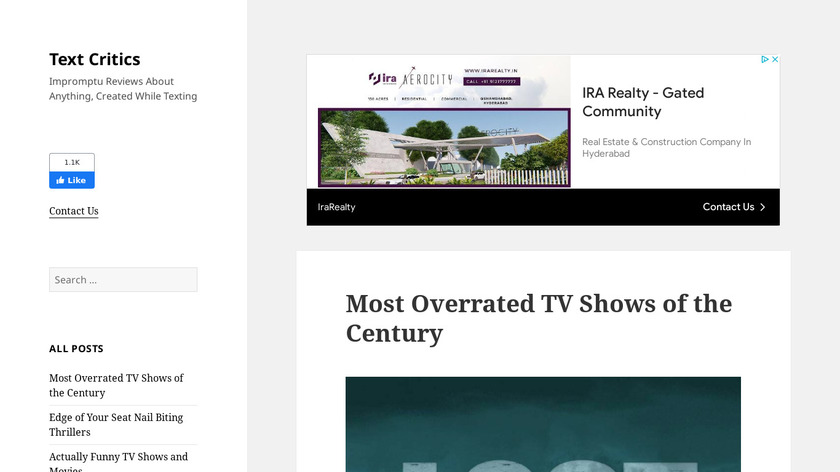This screenshot has width=840, height=472.
Task: Click the 1.1K like count box
Action: pos(72,162)
